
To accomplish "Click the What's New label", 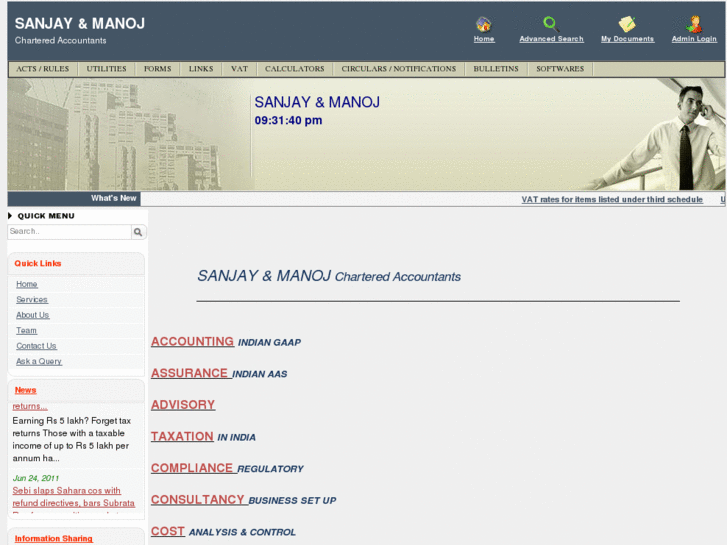I will click(x=114, y=198).
